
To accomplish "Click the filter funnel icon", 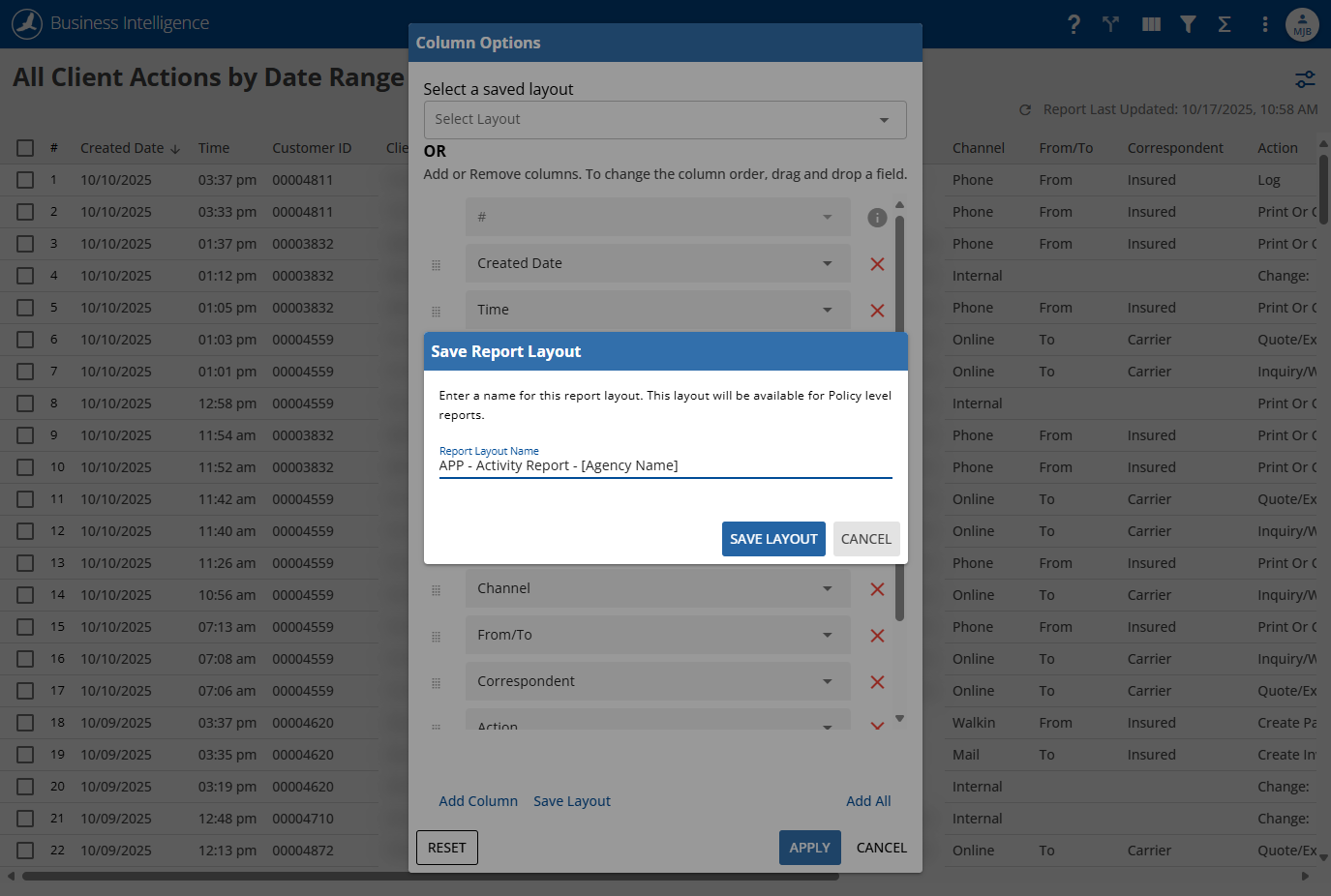I will pyautogui.click(x=1188, y=24).
